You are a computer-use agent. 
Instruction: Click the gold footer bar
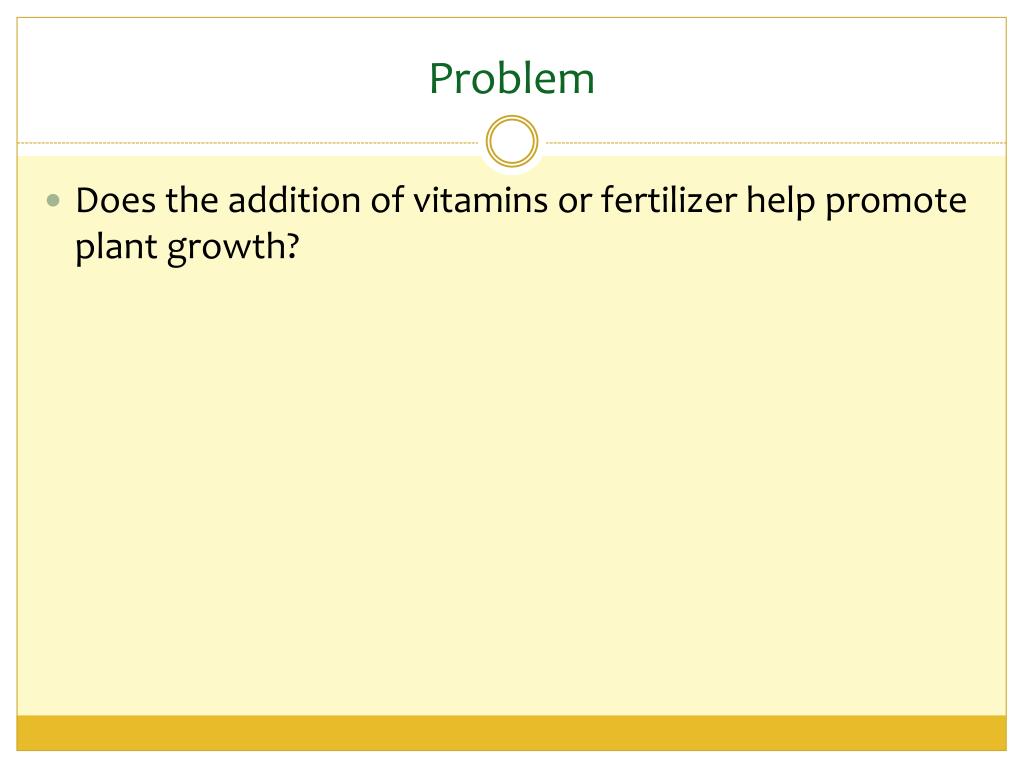[512, 732]
